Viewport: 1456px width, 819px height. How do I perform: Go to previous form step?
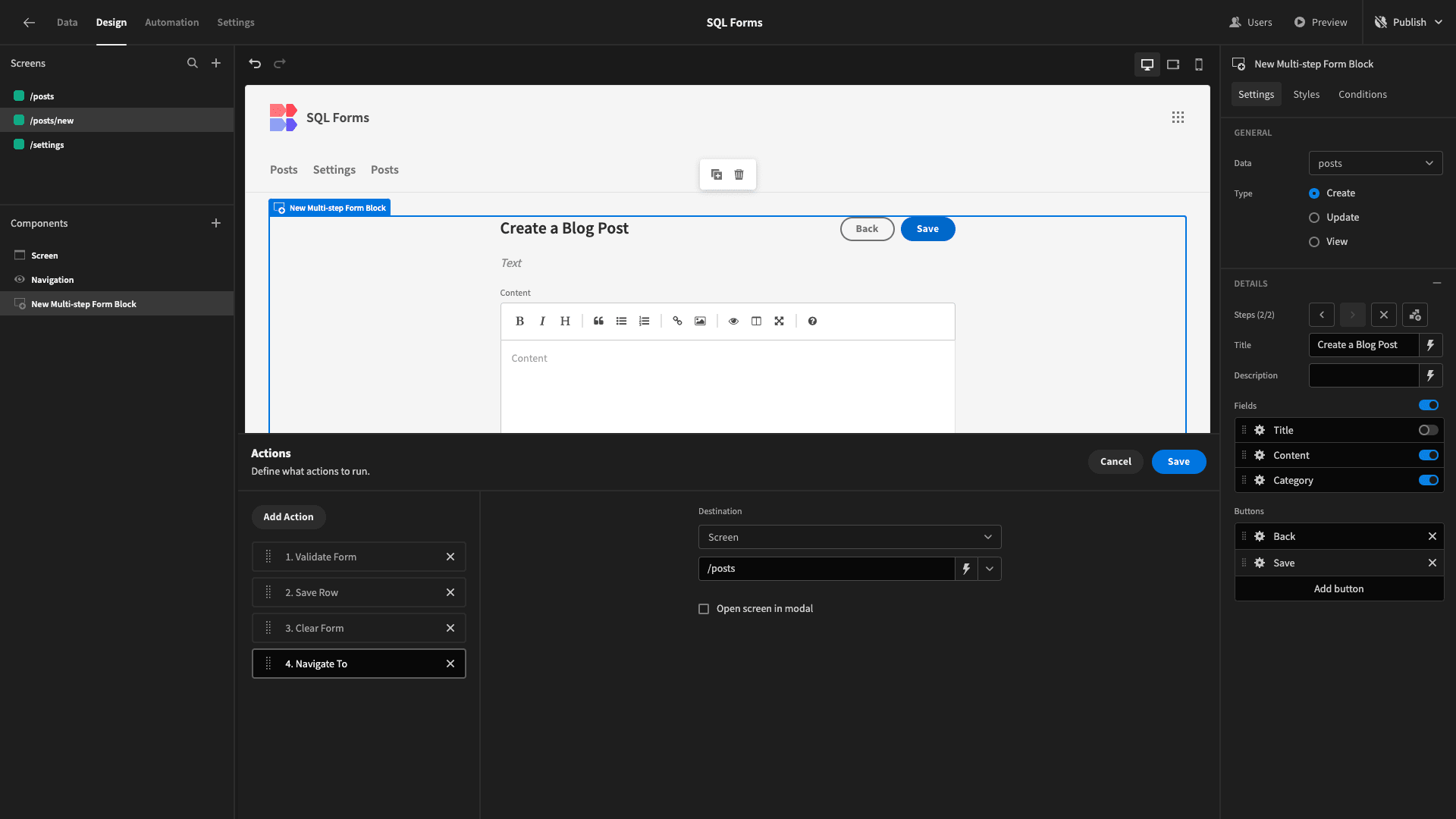click(1322, 315)
